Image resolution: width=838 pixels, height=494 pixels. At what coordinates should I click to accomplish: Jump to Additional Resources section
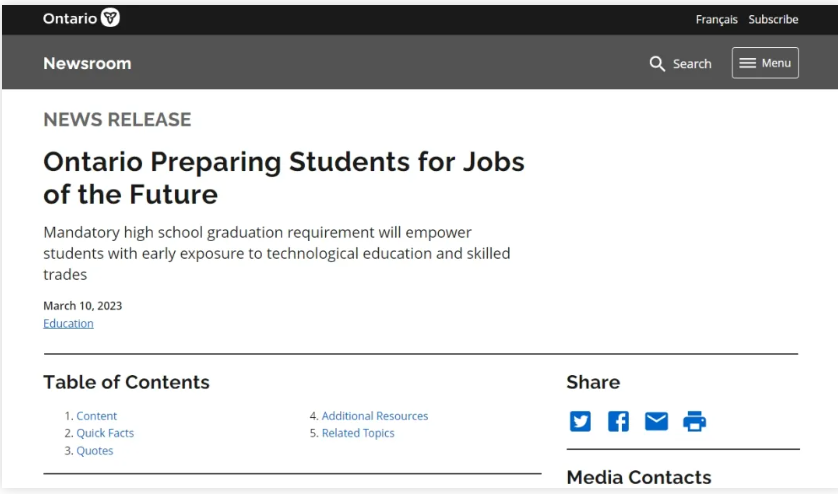(374, 416)
